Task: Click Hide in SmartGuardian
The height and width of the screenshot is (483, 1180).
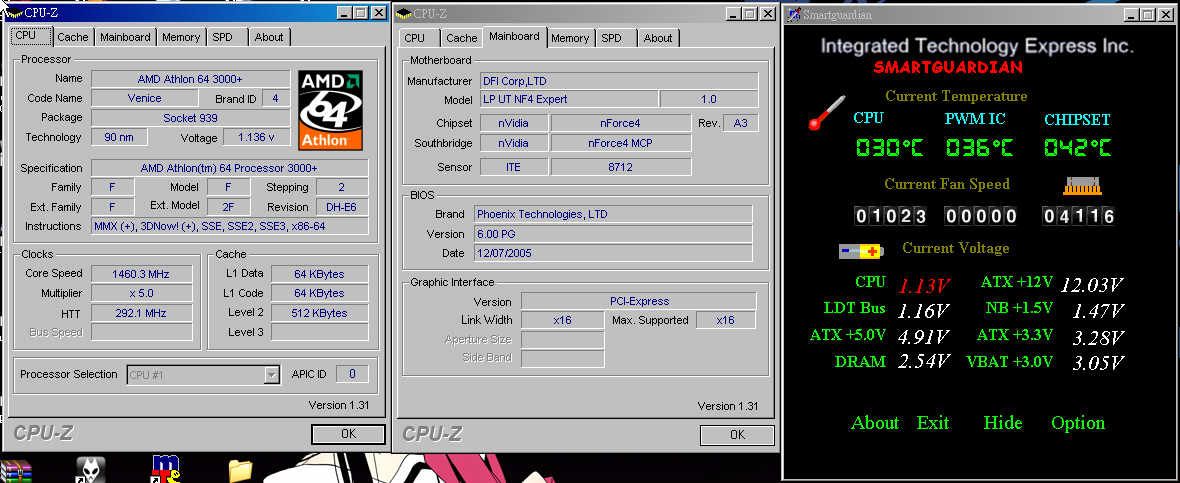Action: pyautogui.click(x=1003, y=423)
